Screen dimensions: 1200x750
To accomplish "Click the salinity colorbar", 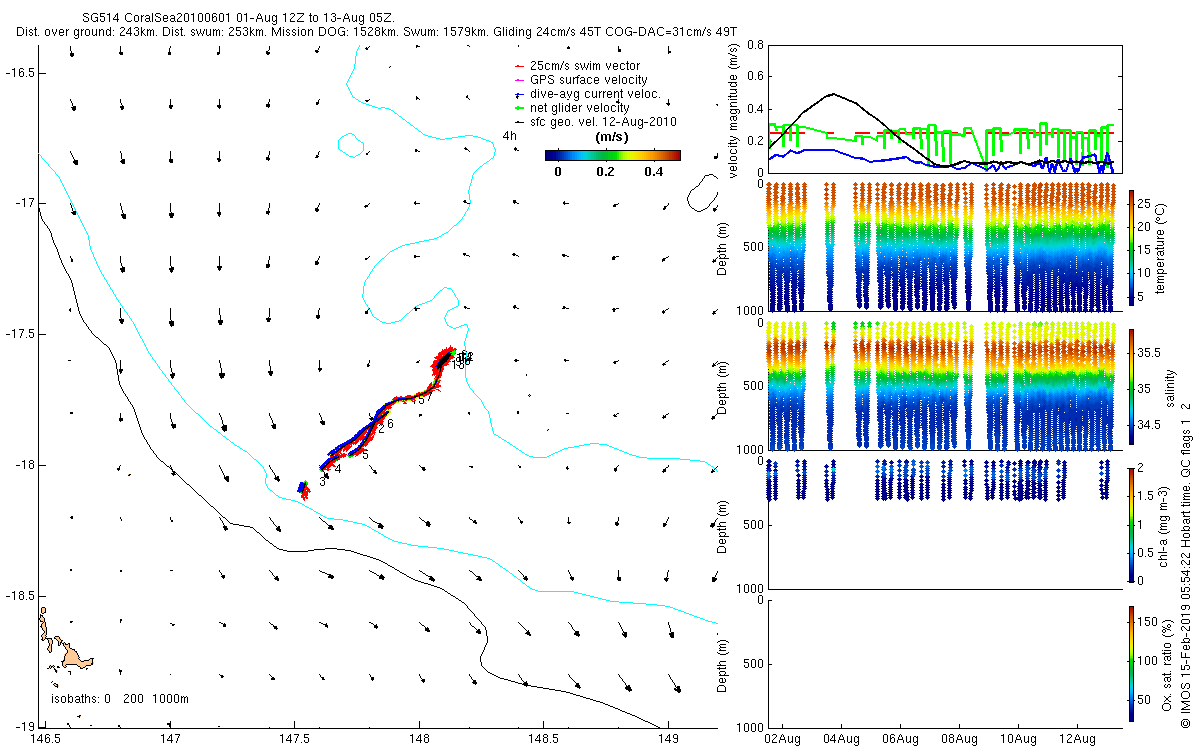I will tap(1131, 387).
